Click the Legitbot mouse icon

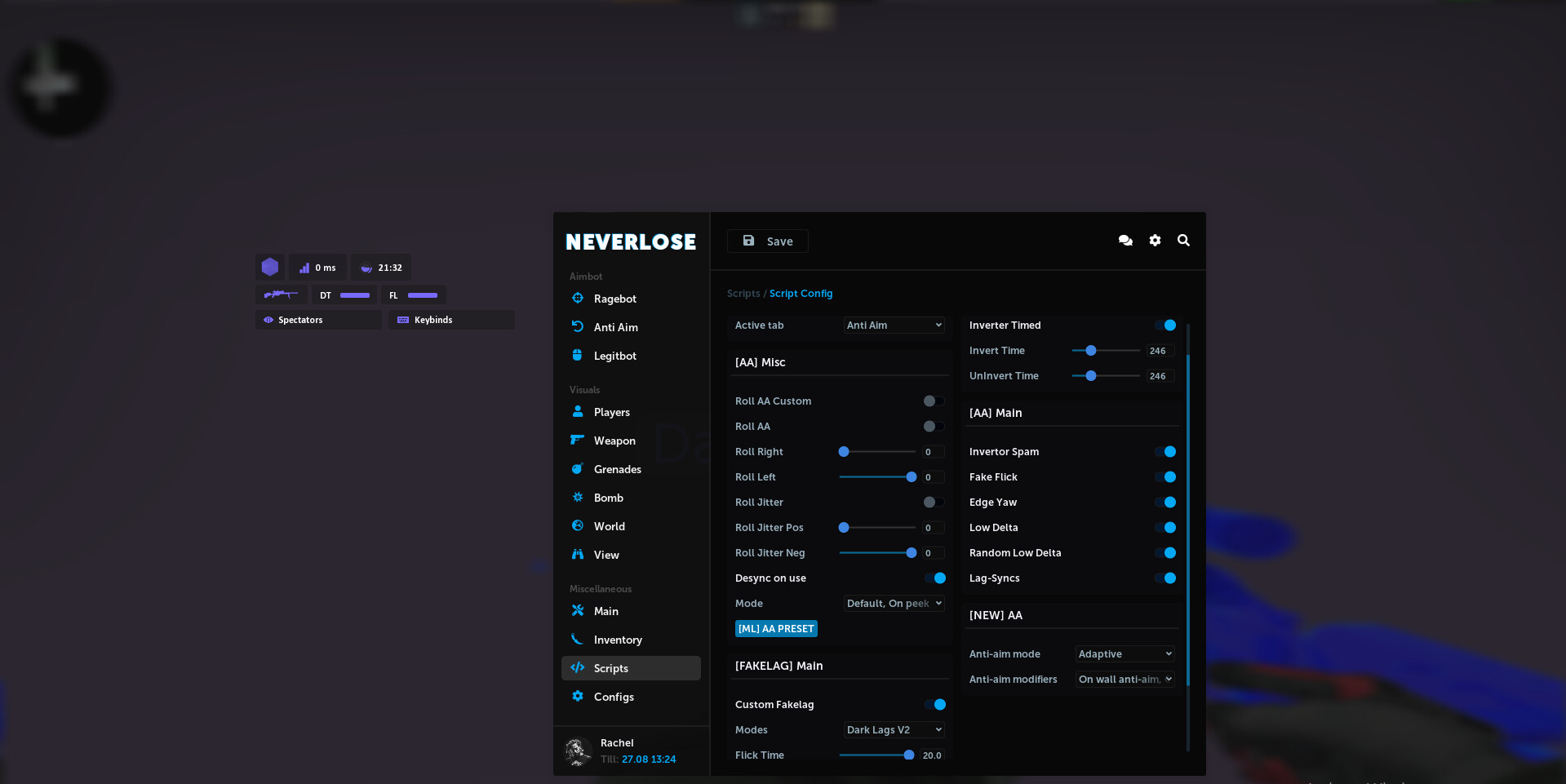pos(578,355)
